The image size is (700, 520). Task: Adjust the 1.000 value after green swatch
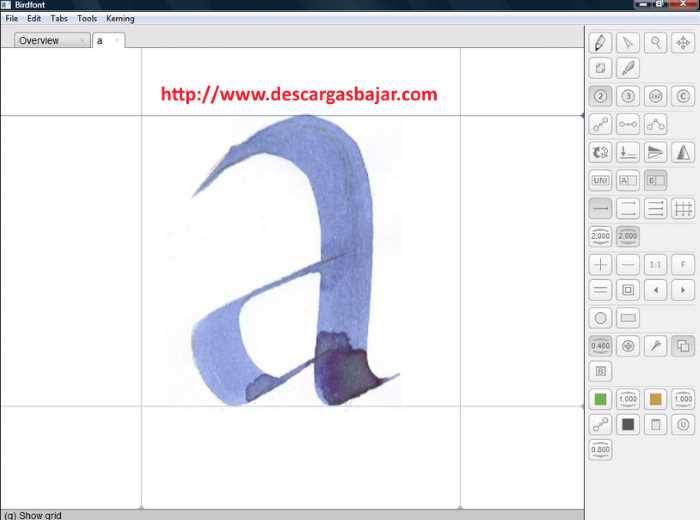coord(628,399)
